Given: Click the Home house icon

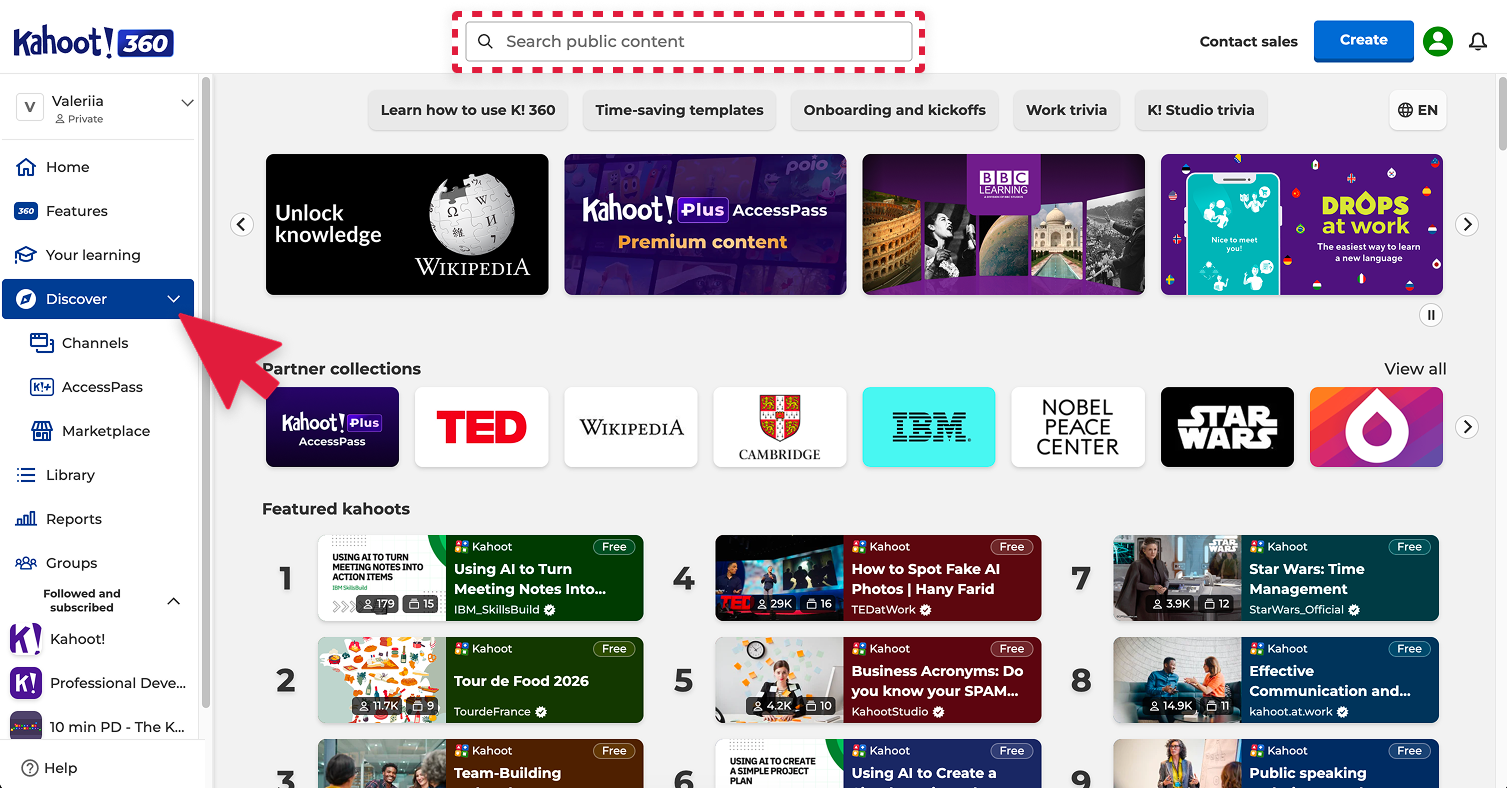Looking at the screenshot, I should (26, 167).
